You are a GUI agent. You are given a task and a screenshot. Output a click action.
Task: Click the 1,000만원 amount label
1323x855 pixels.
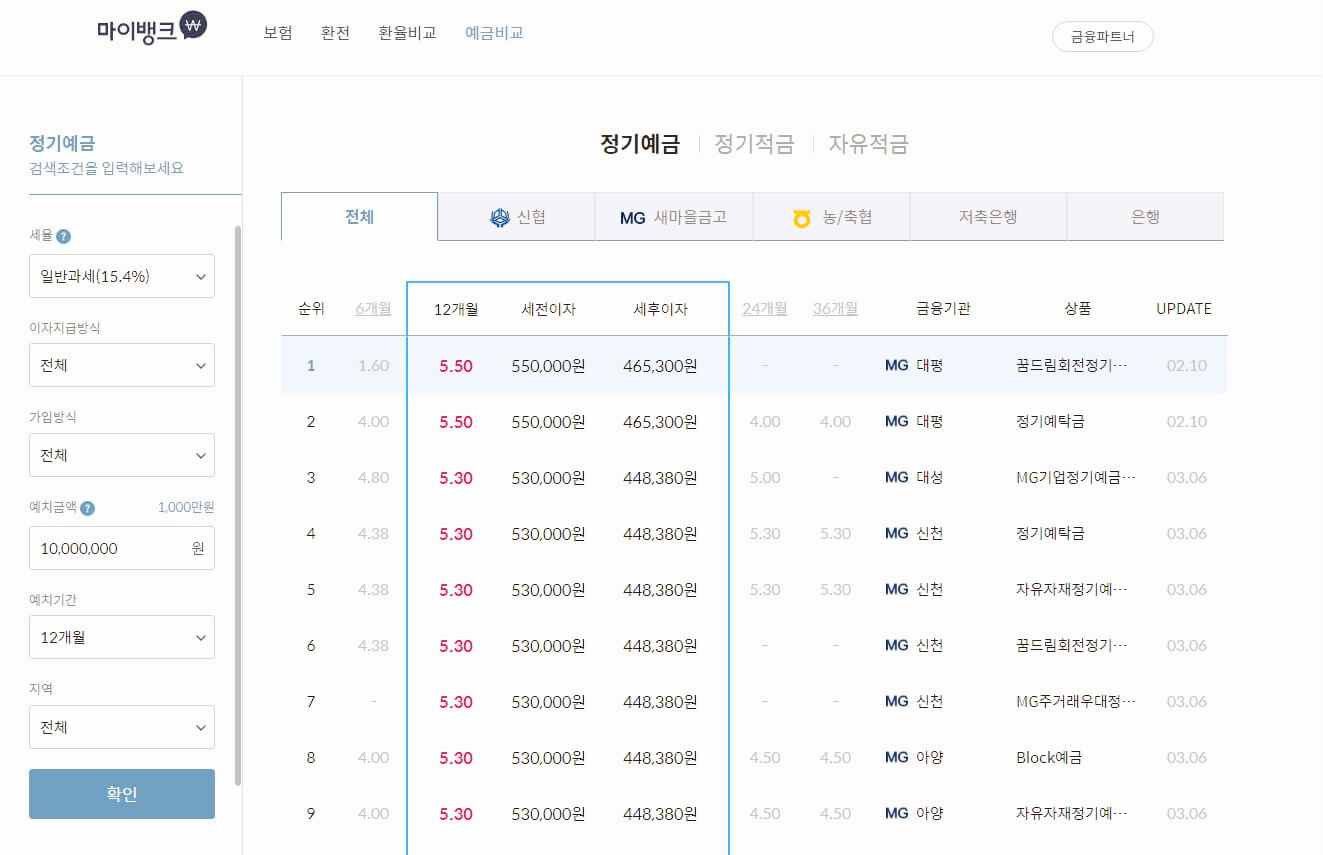pyautogui.click(x=186, y=507)
